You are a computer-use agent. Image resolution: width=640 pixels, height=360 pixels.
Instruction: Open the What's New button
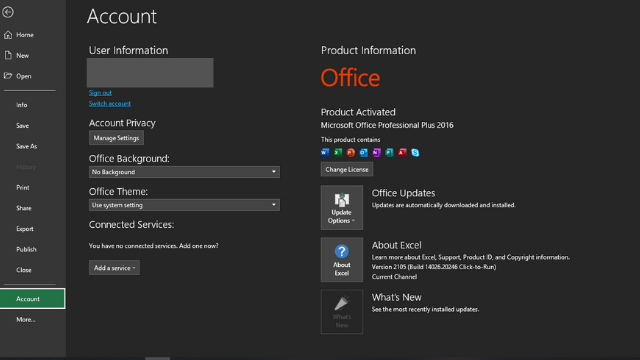[x=342, y=312]
